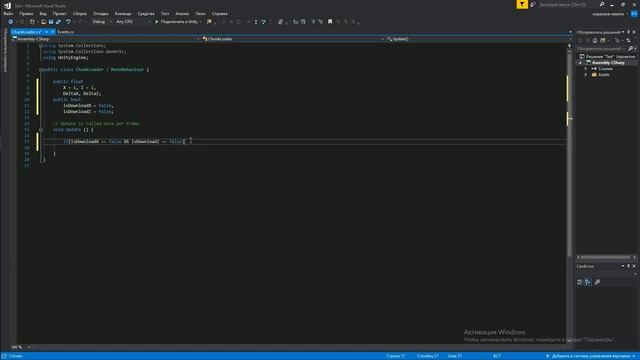The height and width of the screenshot is (360, 640).
Task: Expand the Ссылки references node
Action: [586, 69]
